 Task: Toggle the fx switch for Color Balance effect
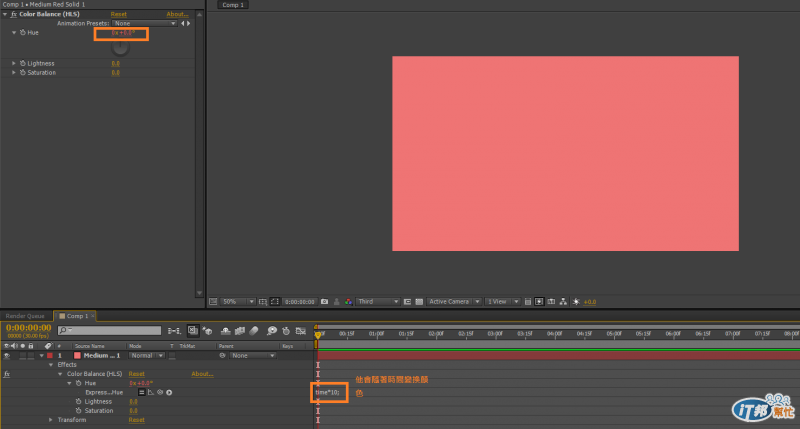pos(7,374)
